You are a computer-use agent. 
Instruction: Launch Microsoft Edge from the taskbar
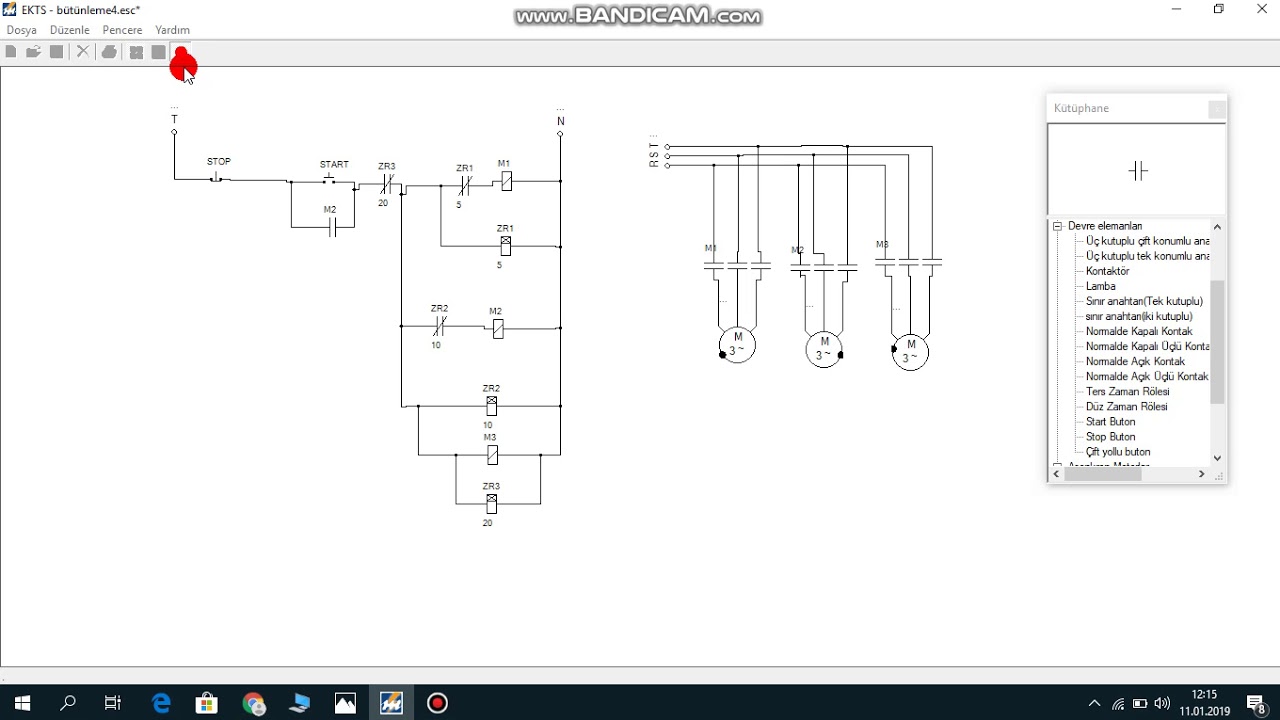coord(161,703)
